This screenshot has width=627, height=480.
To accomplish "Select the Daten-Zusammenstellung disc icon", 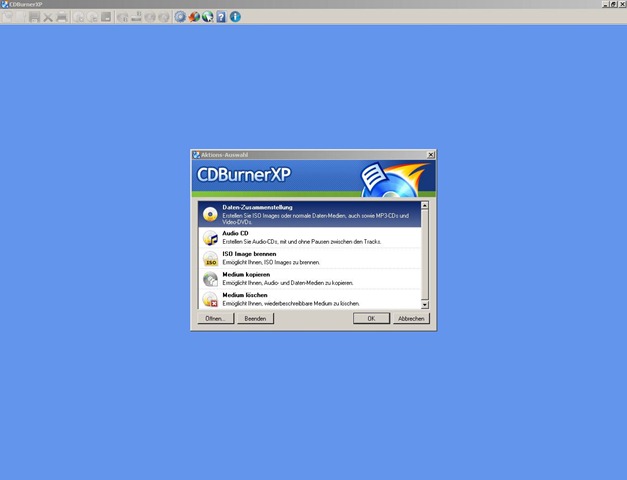I will 210,215.
